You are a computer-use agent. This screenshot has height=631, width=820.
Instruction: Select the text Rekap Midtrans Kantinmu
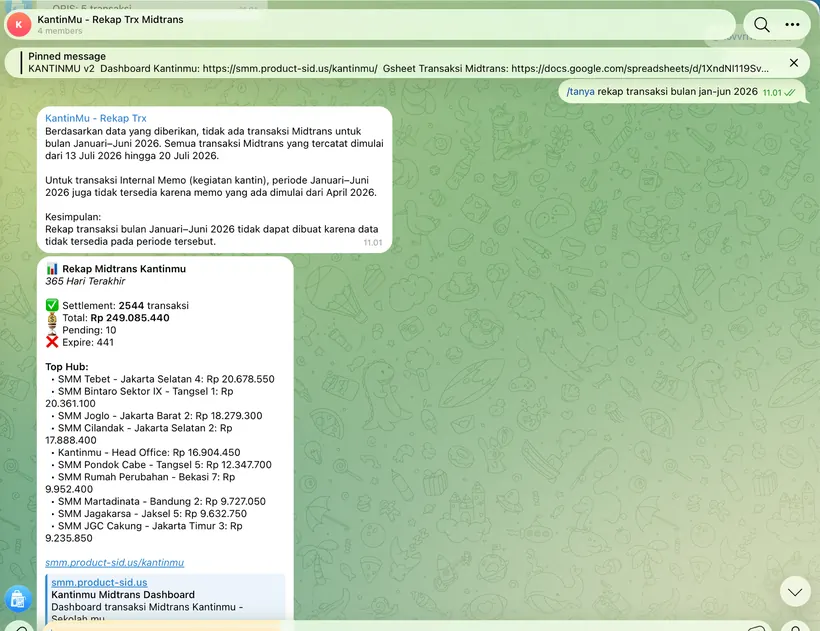124,269
